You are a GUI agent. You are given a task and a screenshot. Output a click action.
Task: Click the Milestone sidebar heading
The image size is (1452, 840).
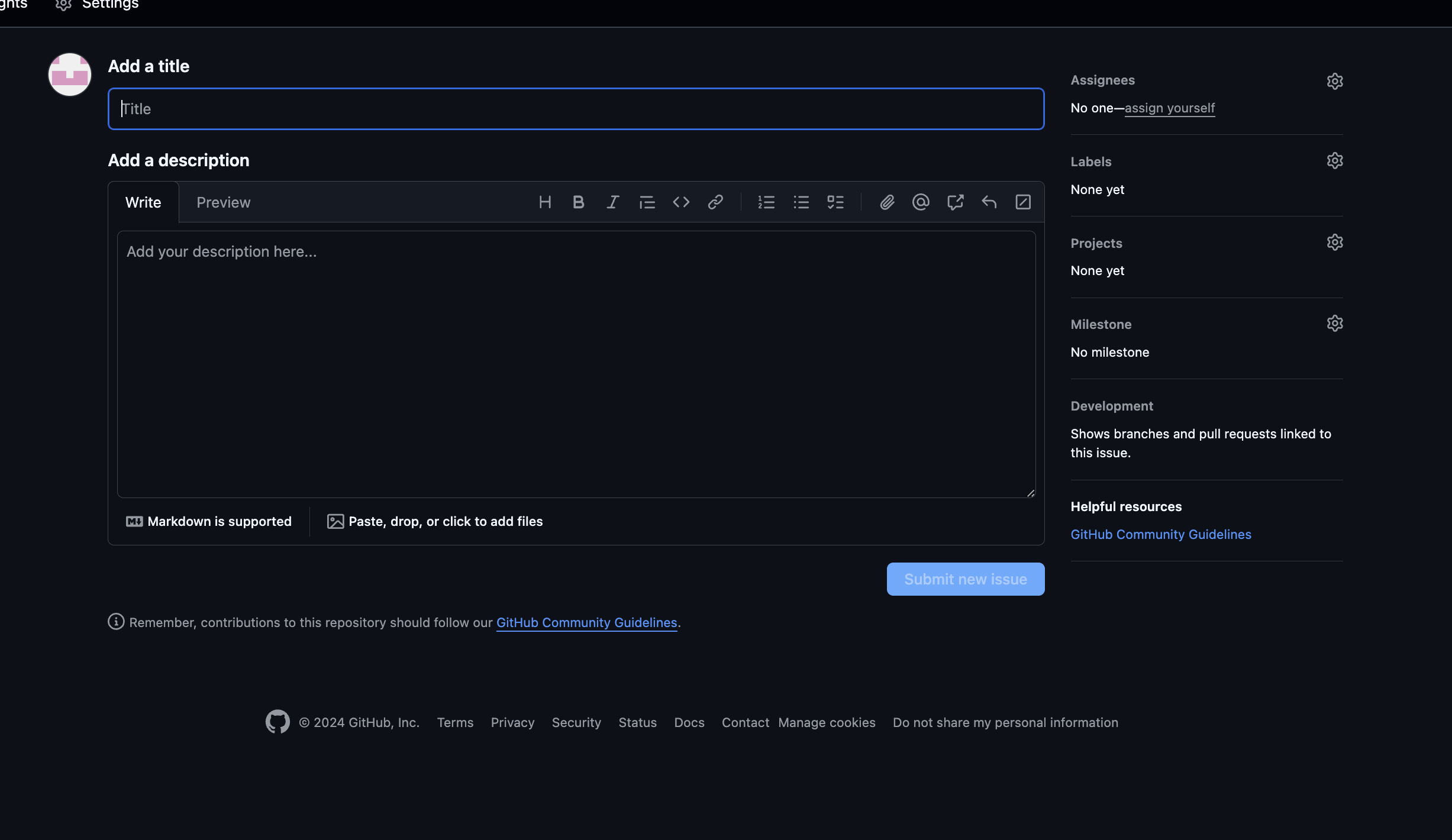click(x=1101, y=324)
